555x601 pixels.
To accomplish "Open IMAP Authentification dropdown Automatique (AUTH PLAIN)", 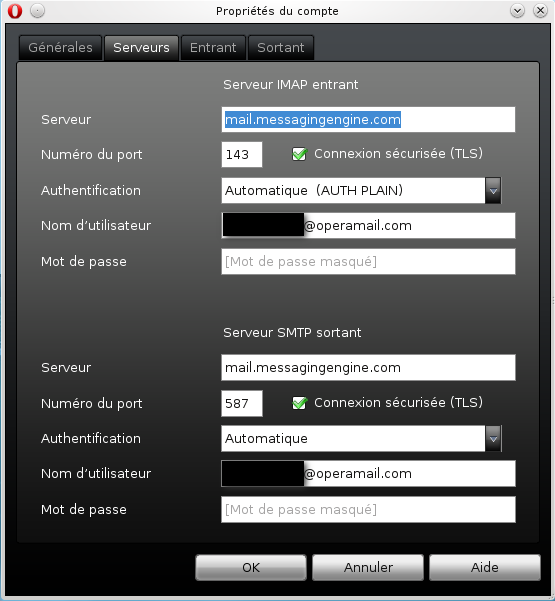I will (361, 190).
